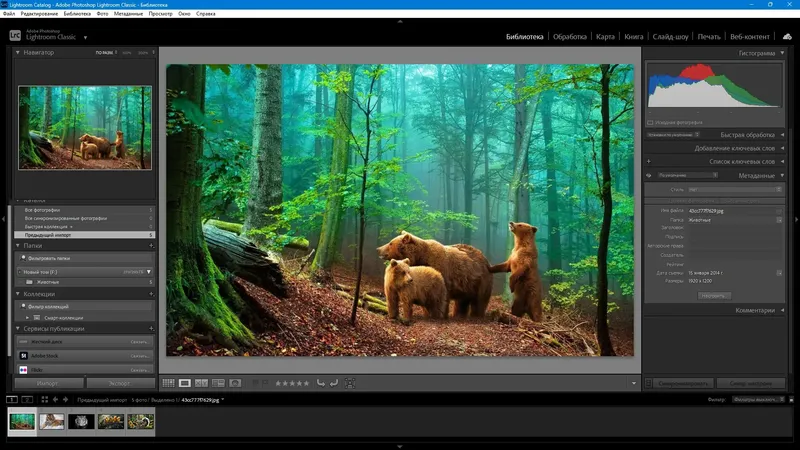Add a folder with the Папки plus
Image resolution: width=800 pixels, height=450 pixels.
(x=151, y=245)
